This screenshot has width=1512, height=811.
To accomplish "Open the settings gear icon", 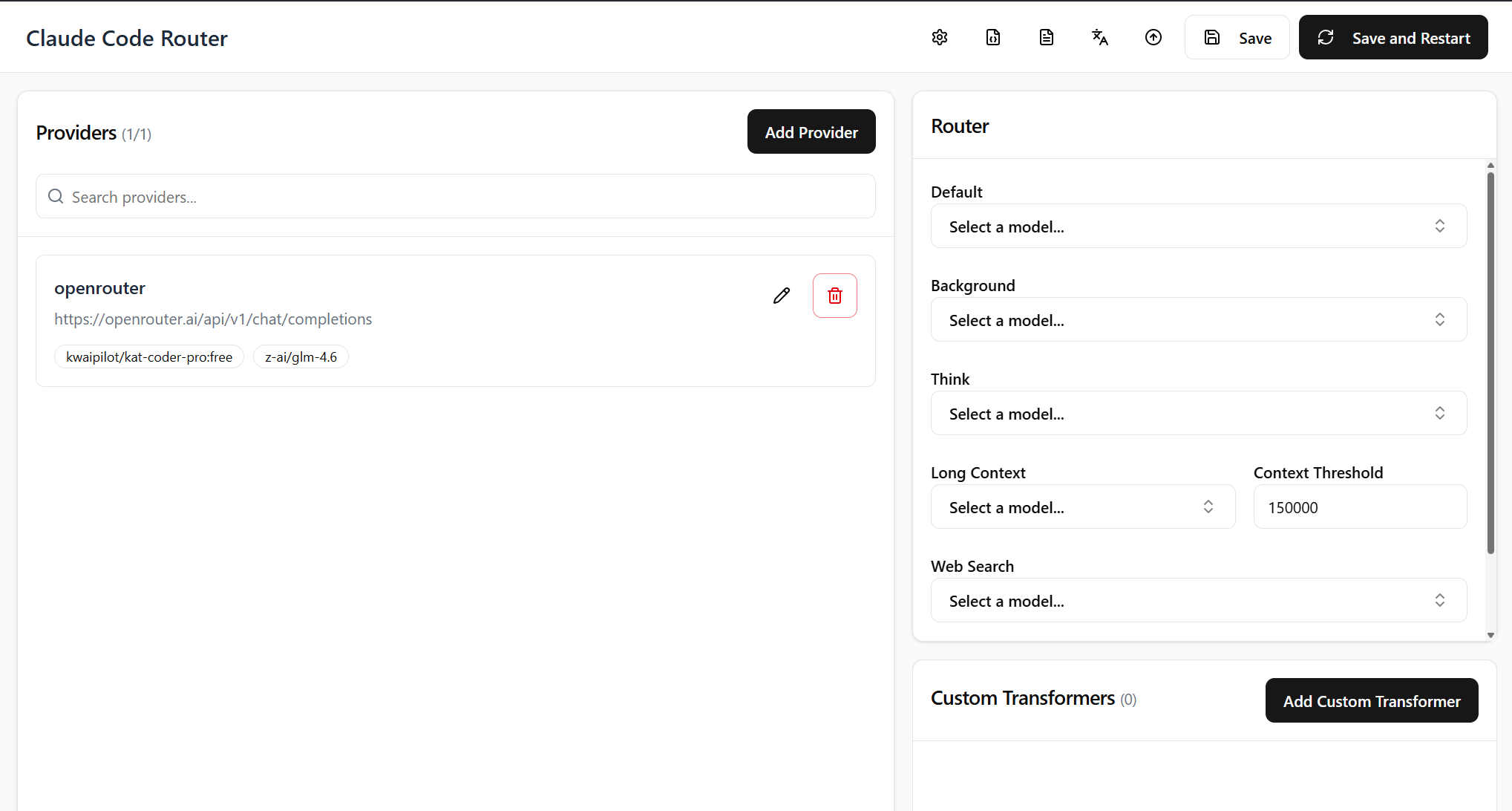I will tap(940, 37).
